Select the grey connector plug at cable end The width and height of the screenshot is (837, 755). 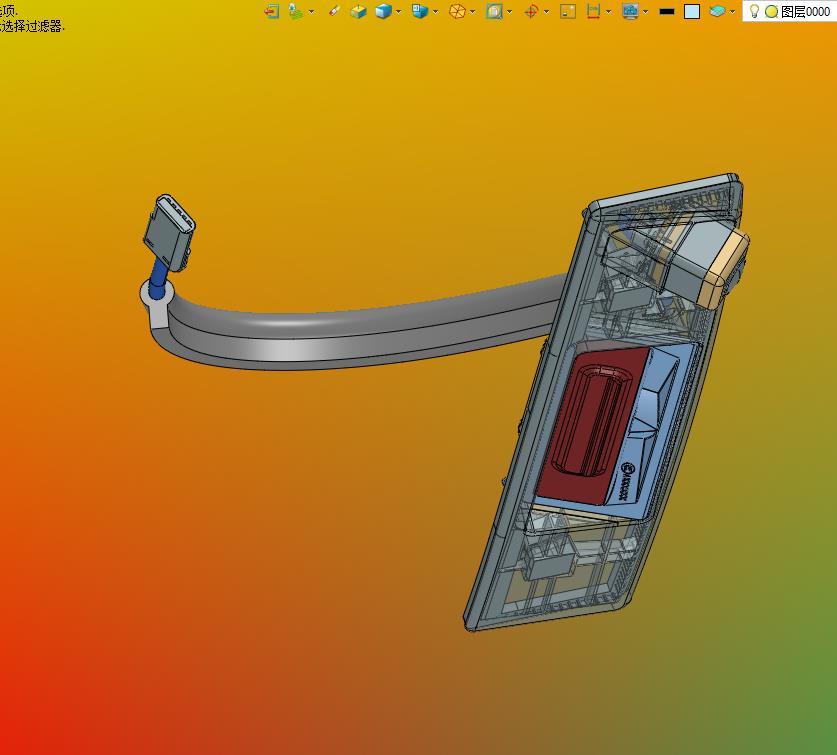[x=170, y=232]
